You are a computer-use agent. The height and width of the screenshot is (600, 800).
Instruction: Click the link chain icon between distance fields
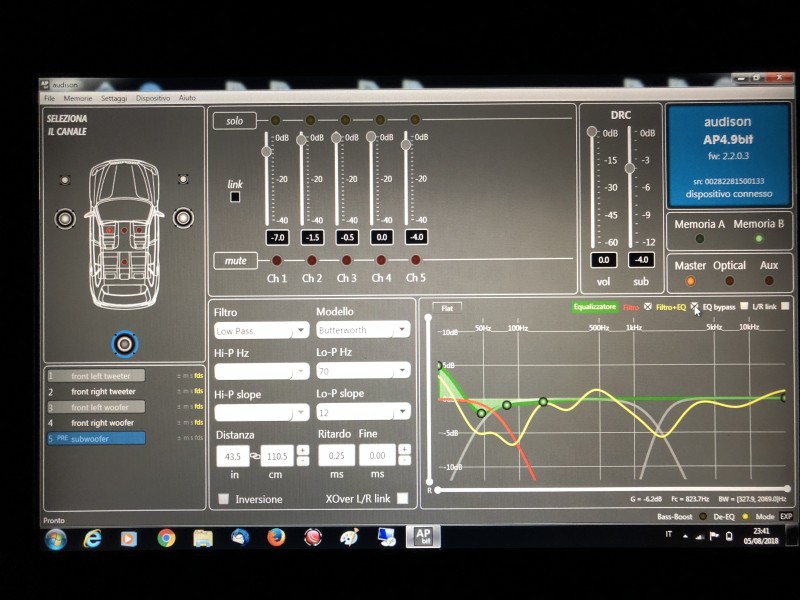(255, 456)
